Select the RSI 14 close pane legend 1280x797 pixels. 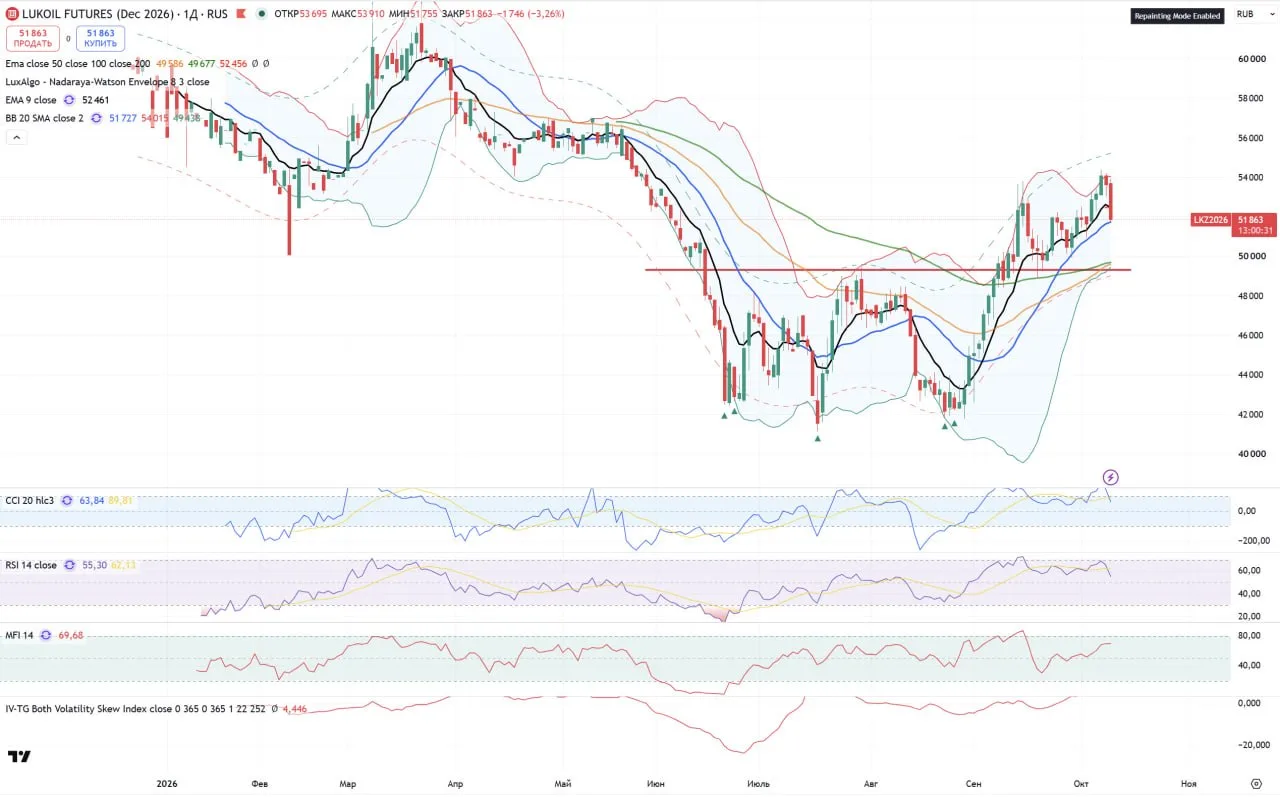coord(31,565)
